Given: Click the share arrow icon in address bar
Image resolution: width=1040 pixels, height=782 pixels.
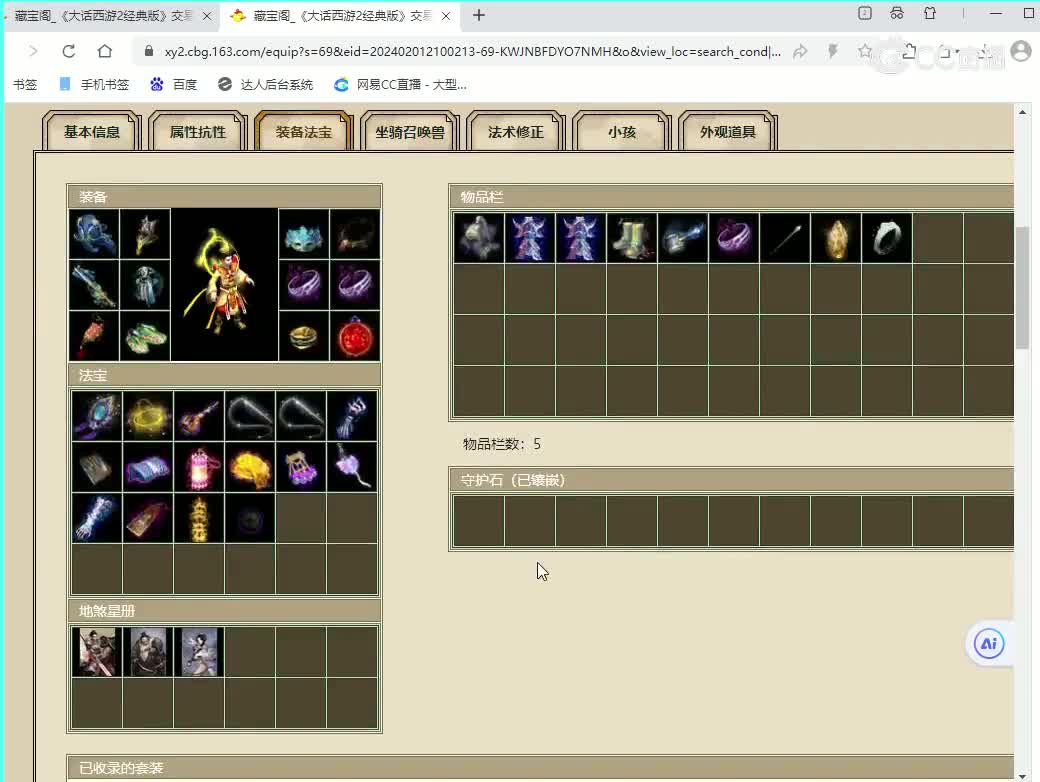Looking at the screenshot, I should [x=801, y=51].
